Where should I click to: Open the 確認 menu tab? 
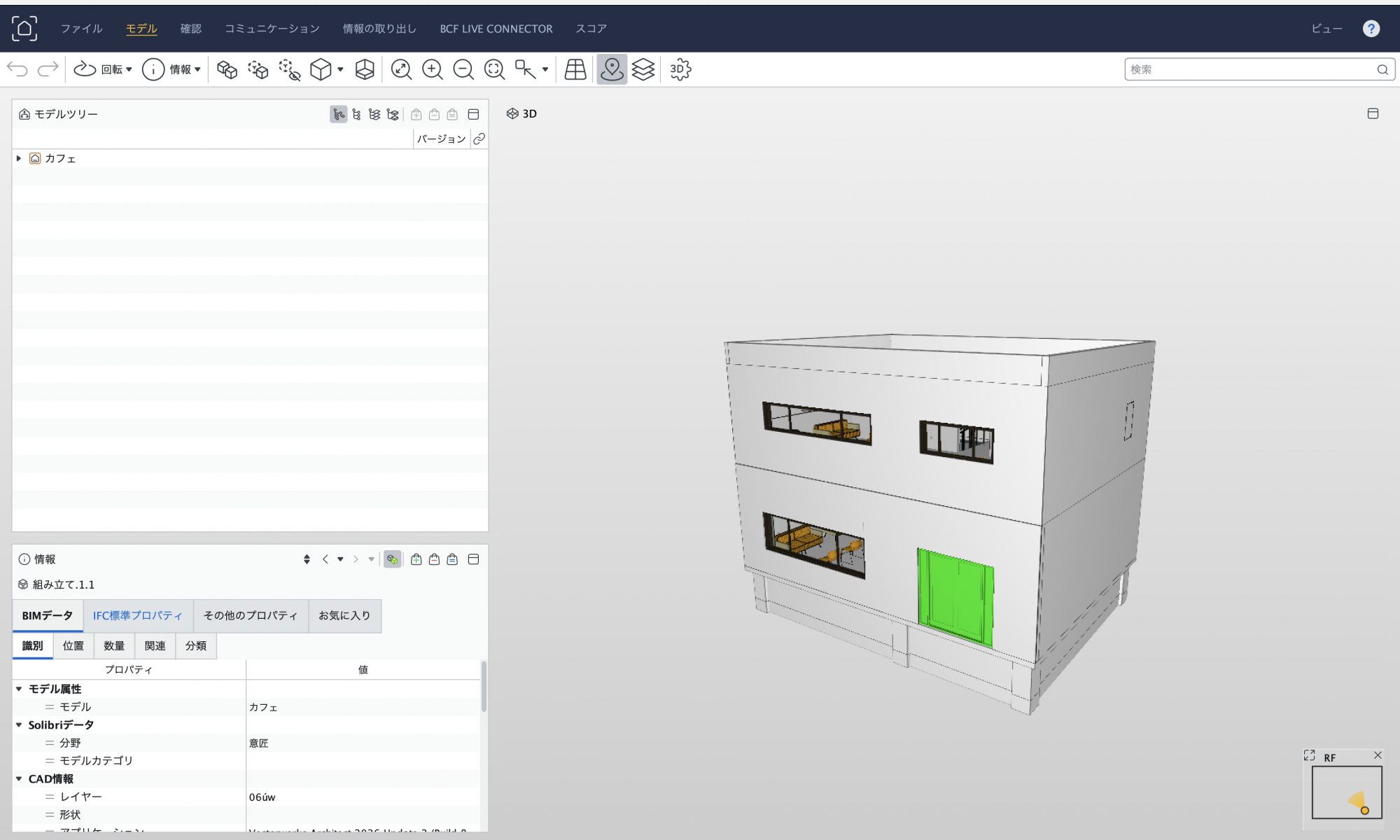(190, 29)
